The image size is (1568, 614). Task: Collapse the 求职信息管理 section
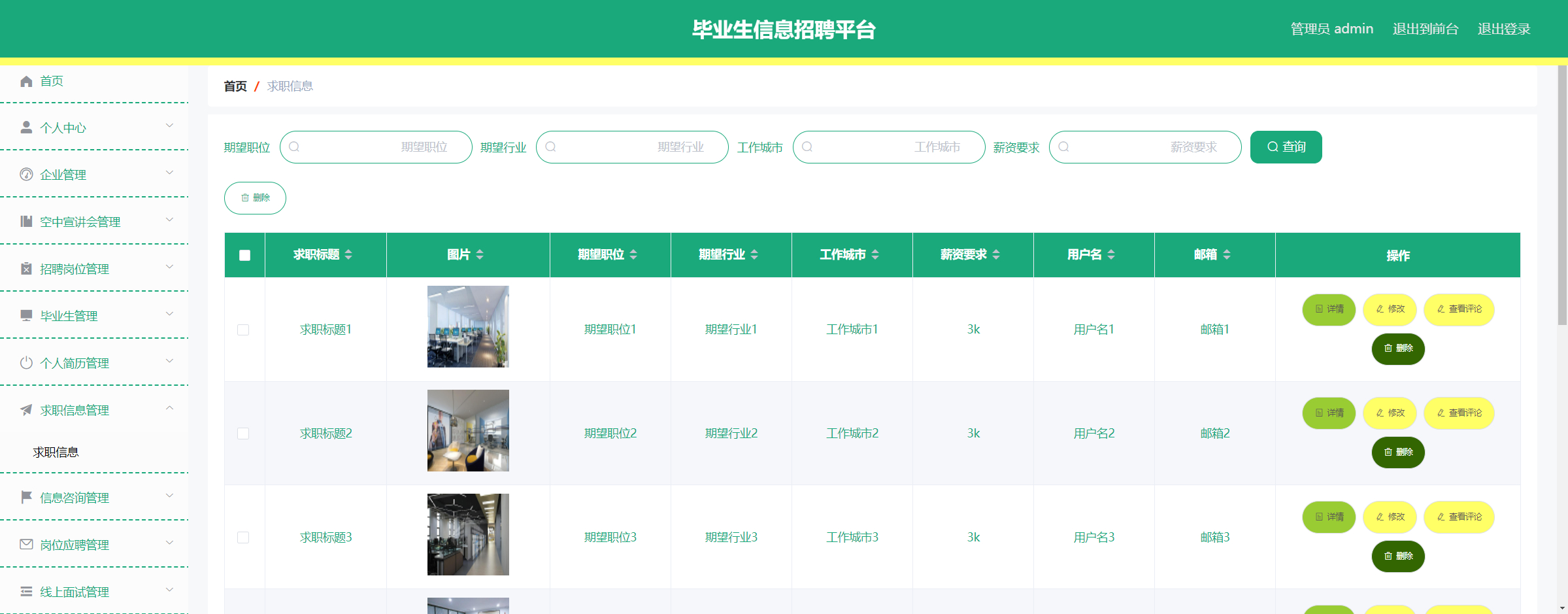coord(171,408)
